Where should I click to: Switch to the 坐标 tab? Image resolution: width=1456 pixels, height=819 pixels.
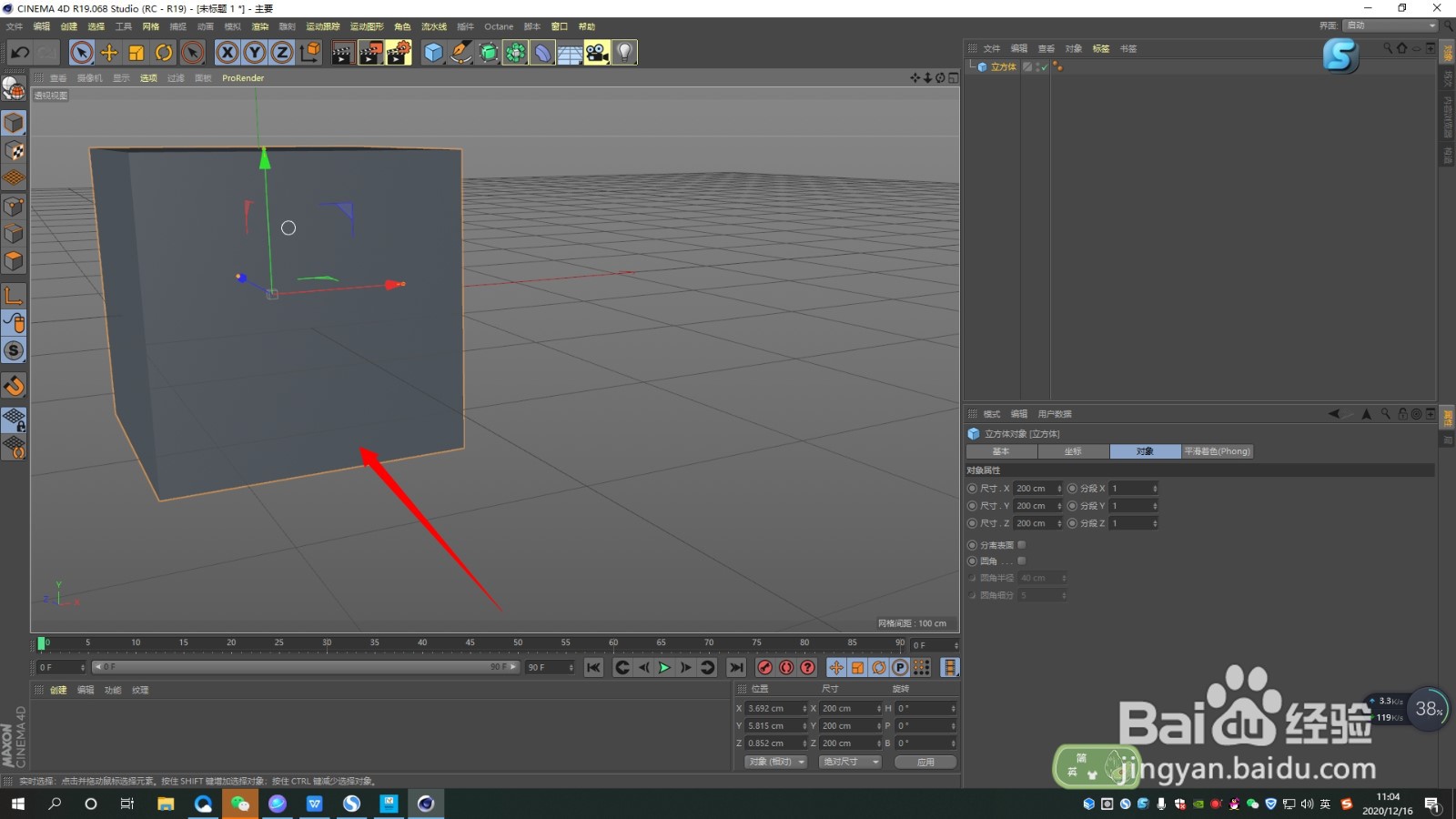(x=1074, y=451)
